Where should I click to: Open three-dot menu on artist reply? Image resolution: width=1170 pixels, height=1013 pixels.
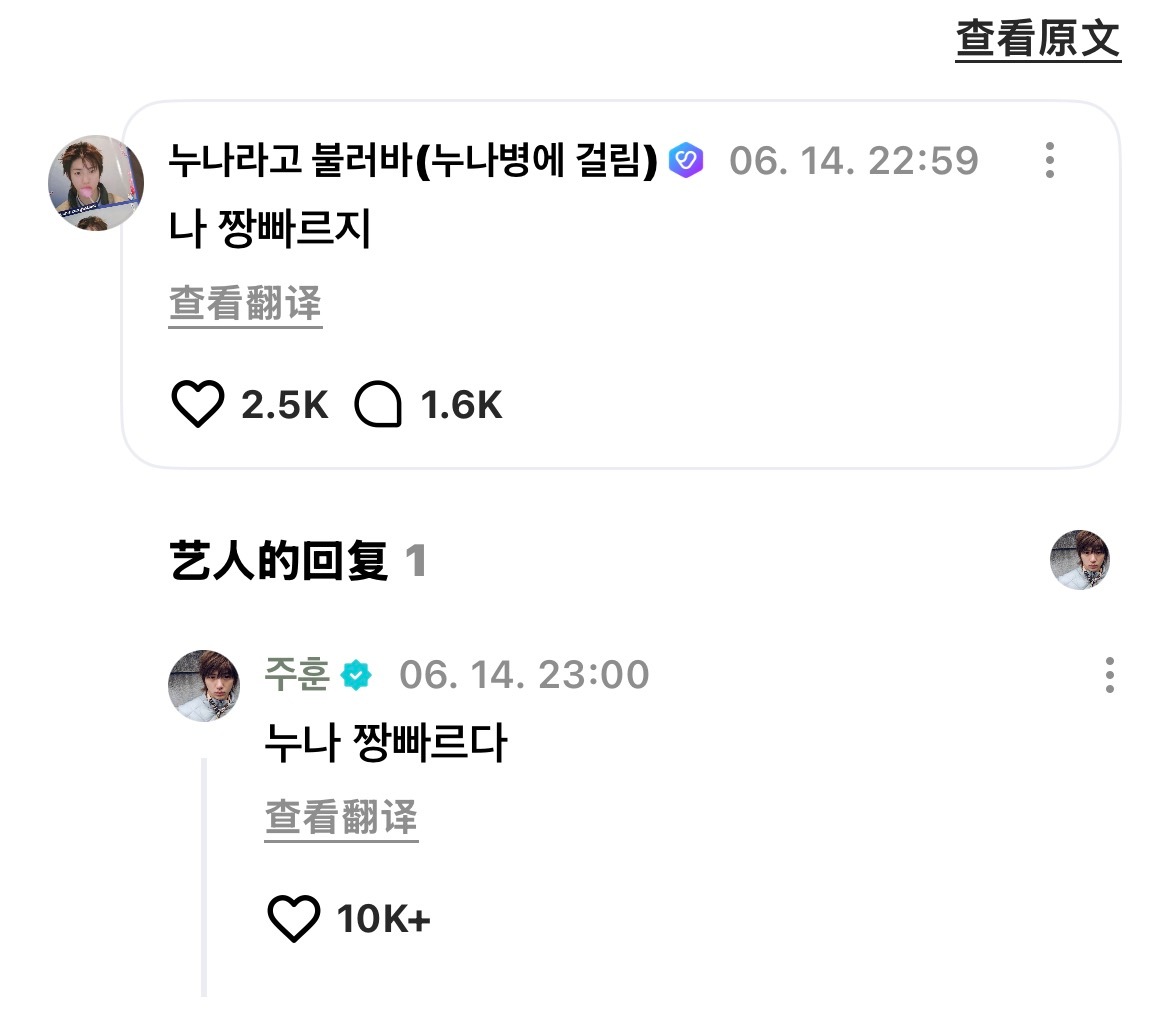click(x=1110, y=675)
